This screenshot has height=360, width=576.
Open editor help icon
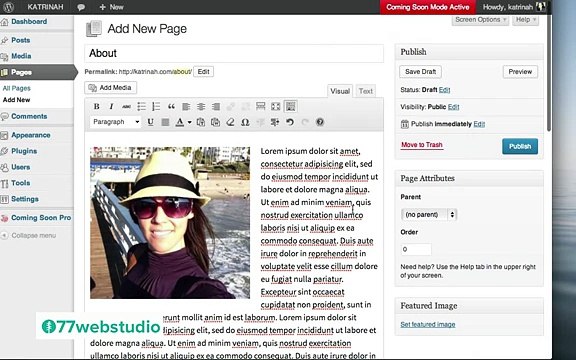(x=320, y=122)
